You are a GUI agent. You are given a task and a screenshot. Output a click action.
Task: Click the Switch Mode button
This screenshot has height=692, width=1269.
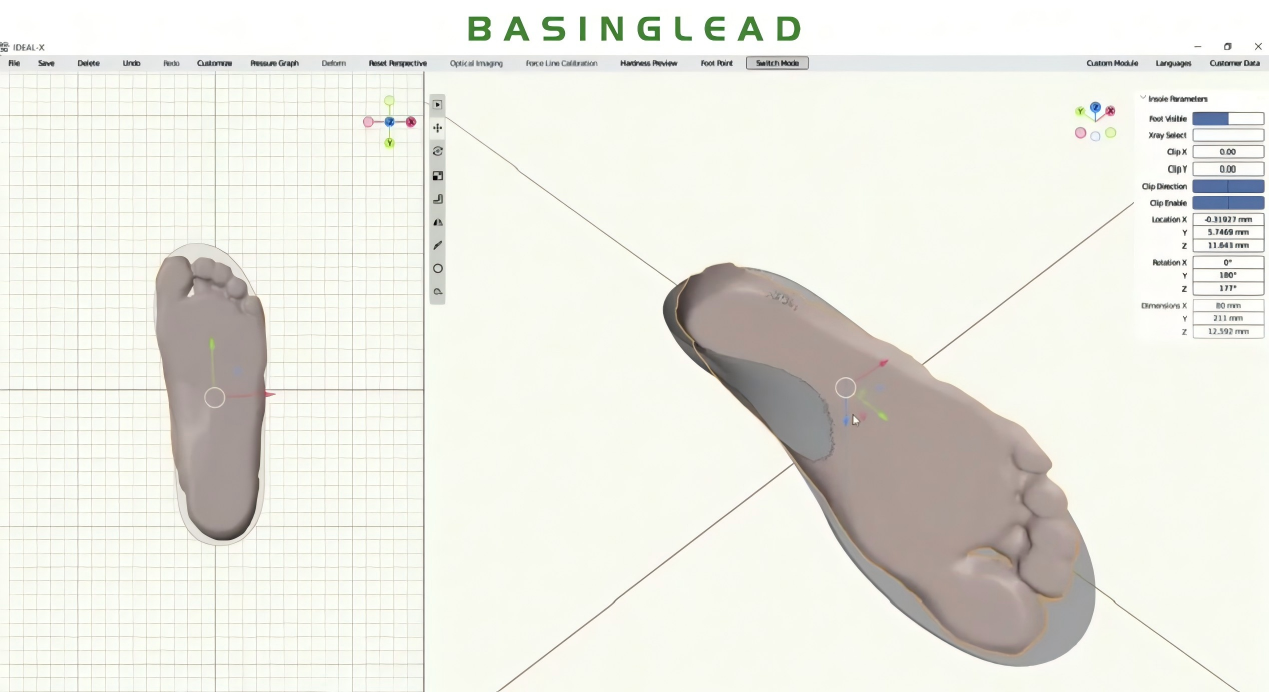point(777,63)
